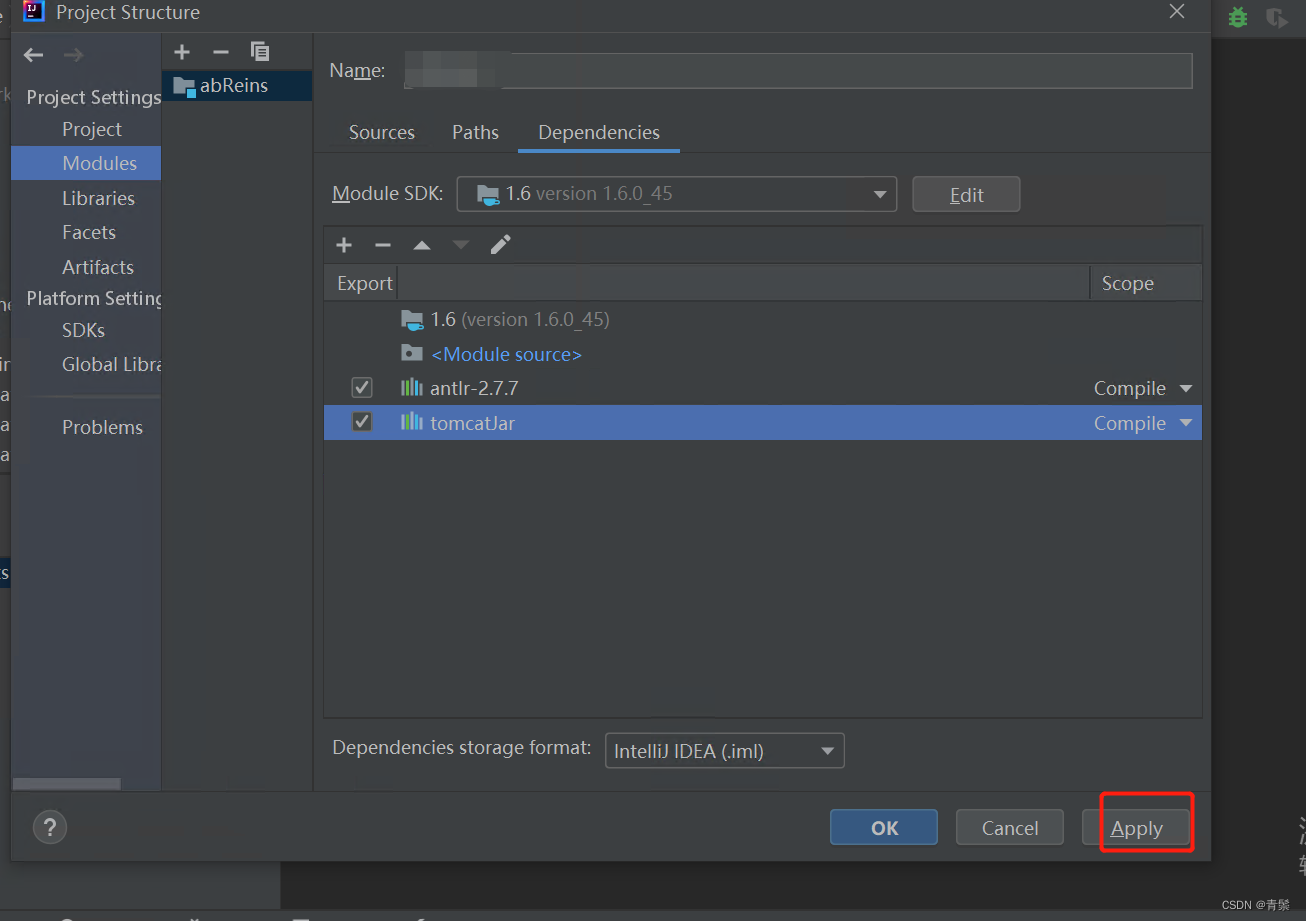
Task: Select the antlr-2.7.7 dependency row
Action: (x=763, y=388)
